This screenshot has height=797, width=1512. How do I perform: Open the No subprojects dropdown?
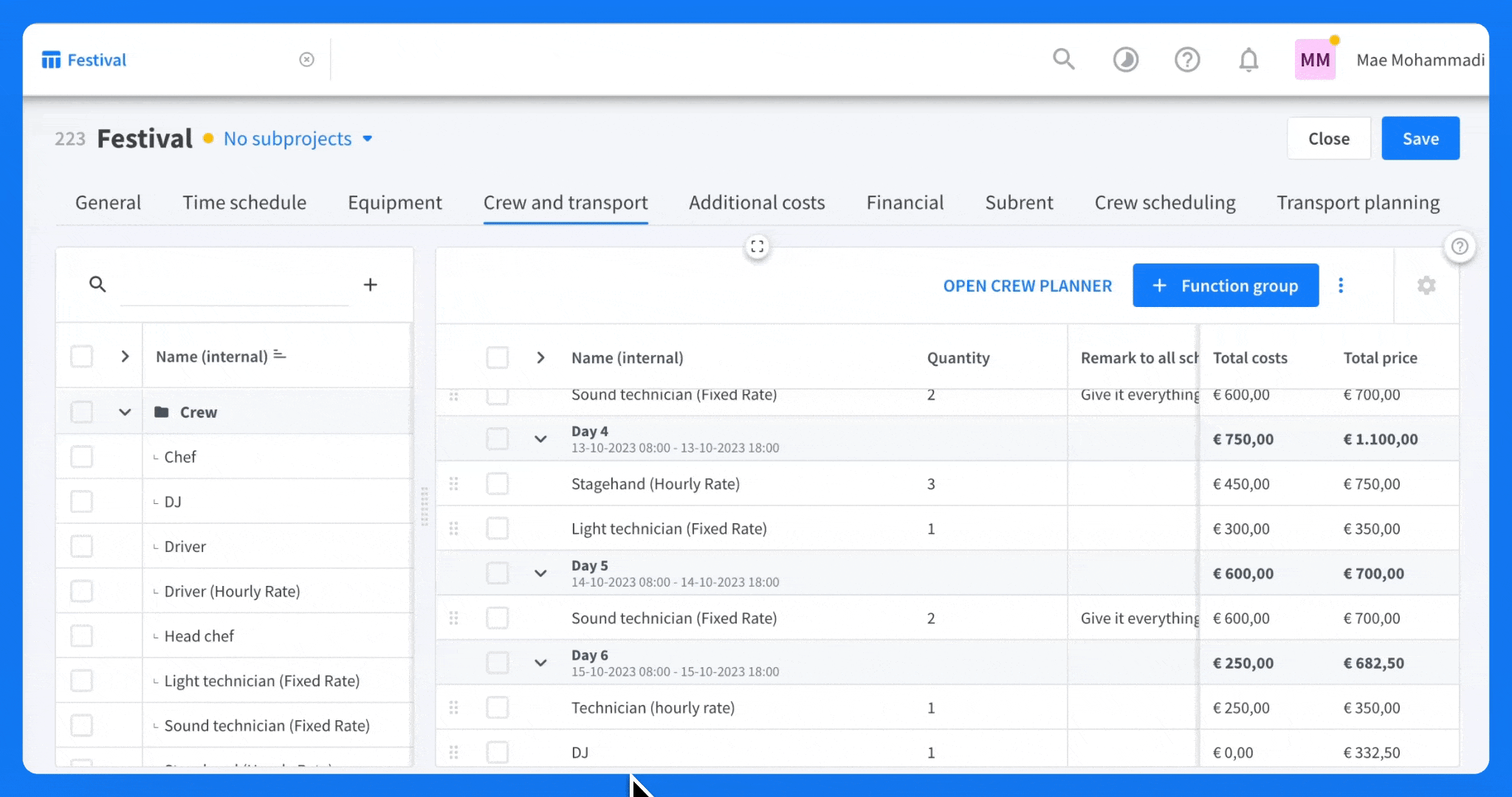click(x=298, y=139)
